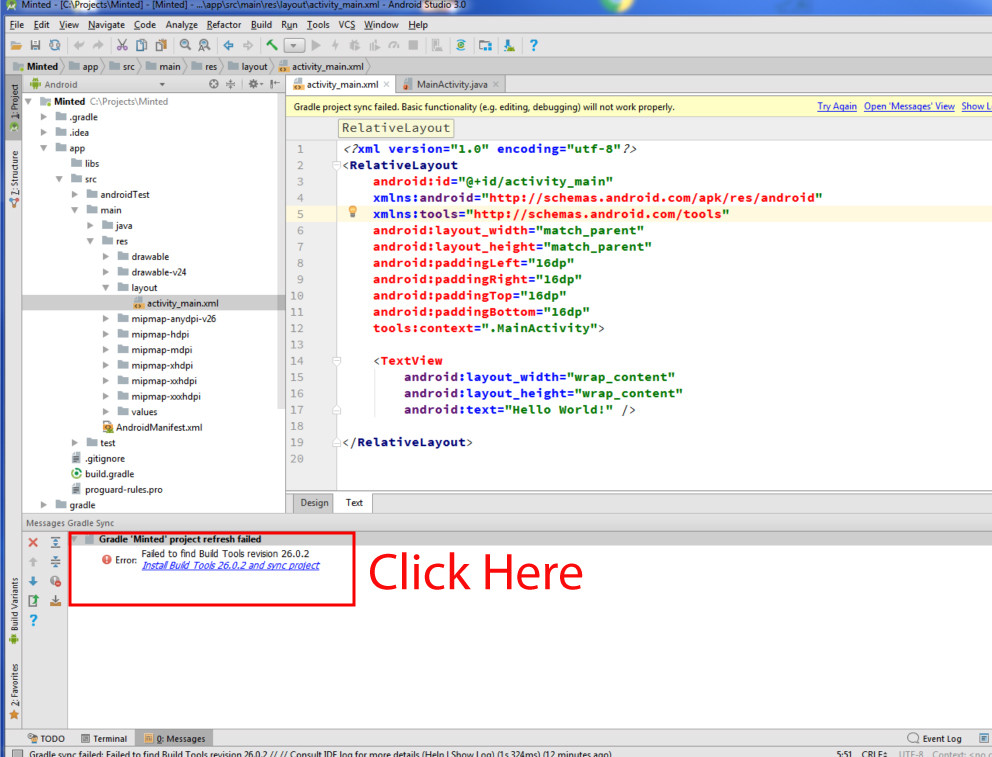Click the blue question mark in Messages panel
992x757 pixels.
click(x=33, y=620)
